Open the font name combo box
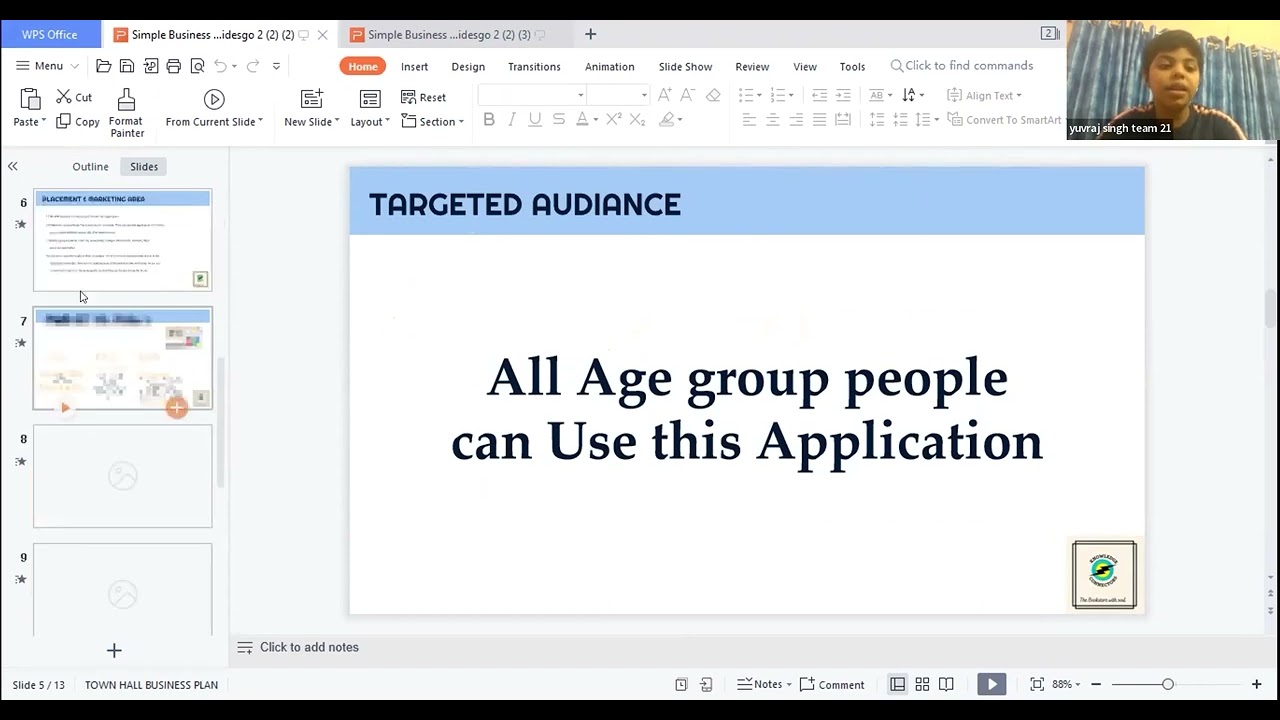 click(532, 95)
